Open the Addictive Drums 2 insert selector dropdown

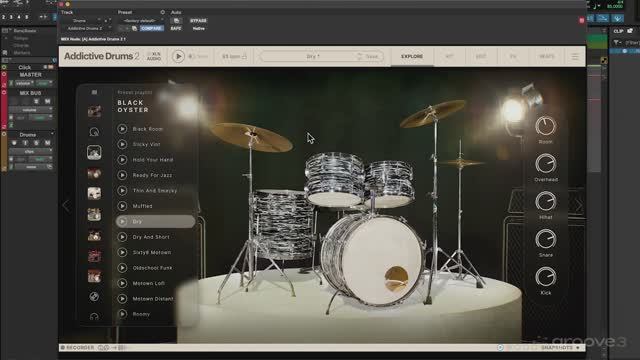(86, 29)
